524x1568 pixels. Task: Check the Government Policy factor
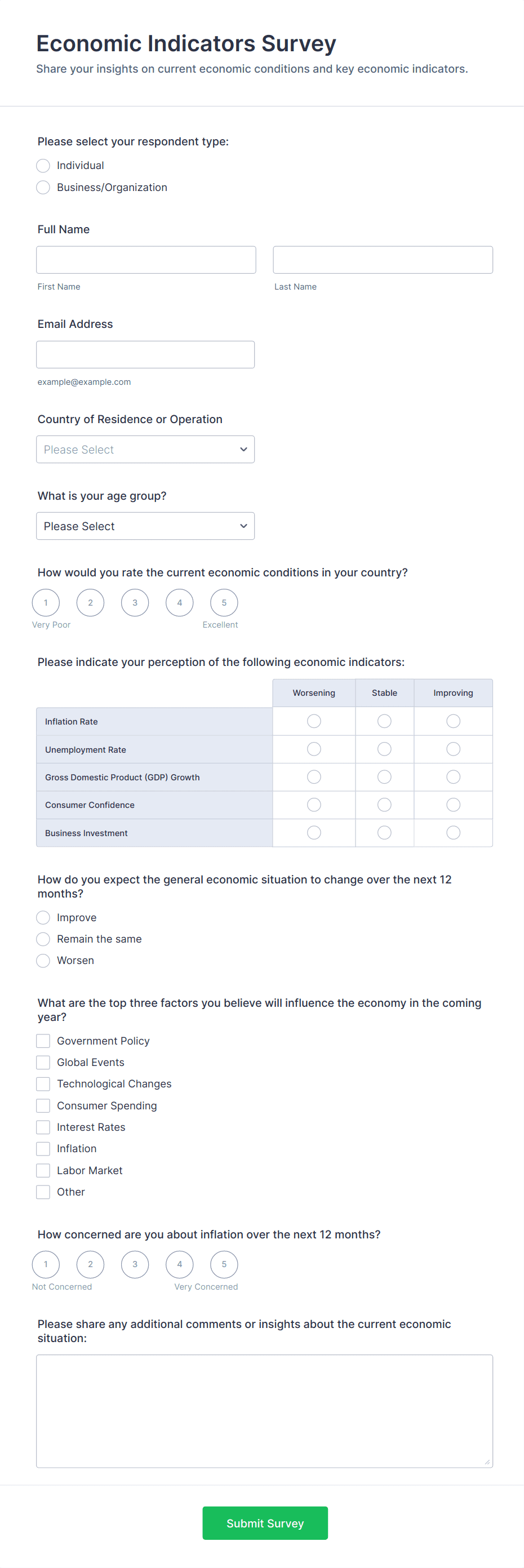43,1040
